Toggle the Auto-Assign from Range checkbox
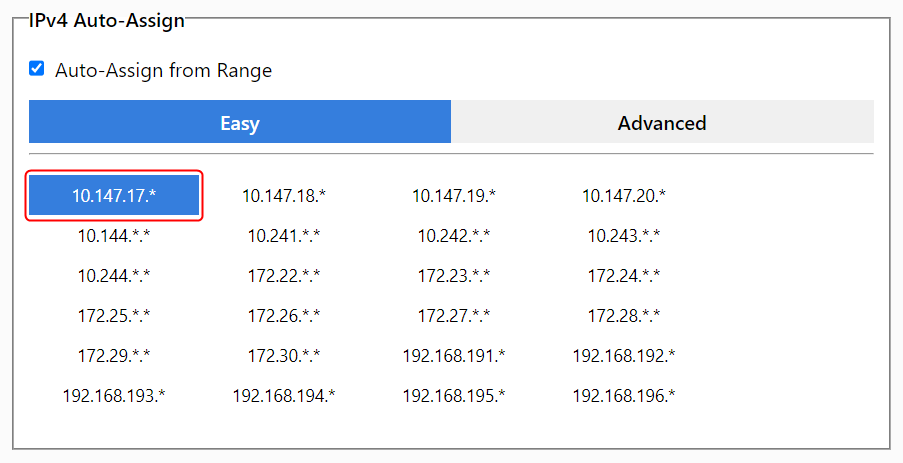 point(37,69)
